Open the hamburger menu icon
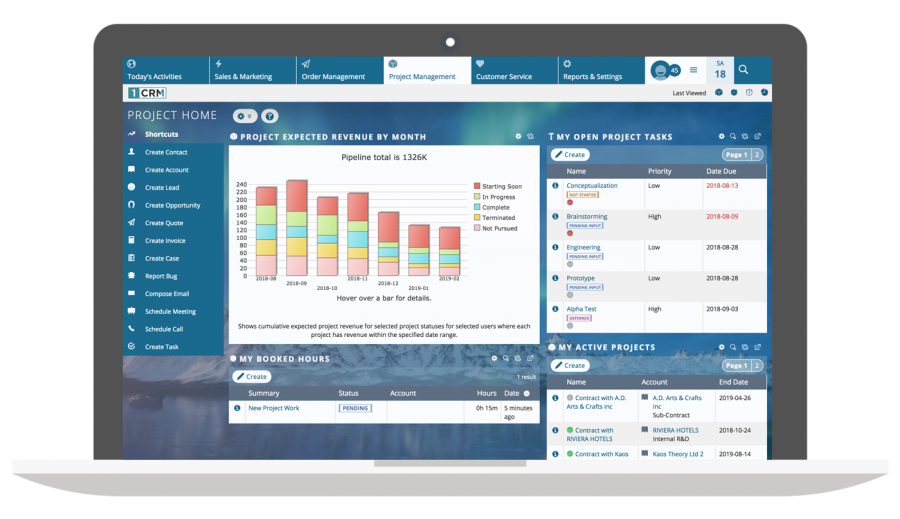900x519 pixels. [x=693, y=70]
